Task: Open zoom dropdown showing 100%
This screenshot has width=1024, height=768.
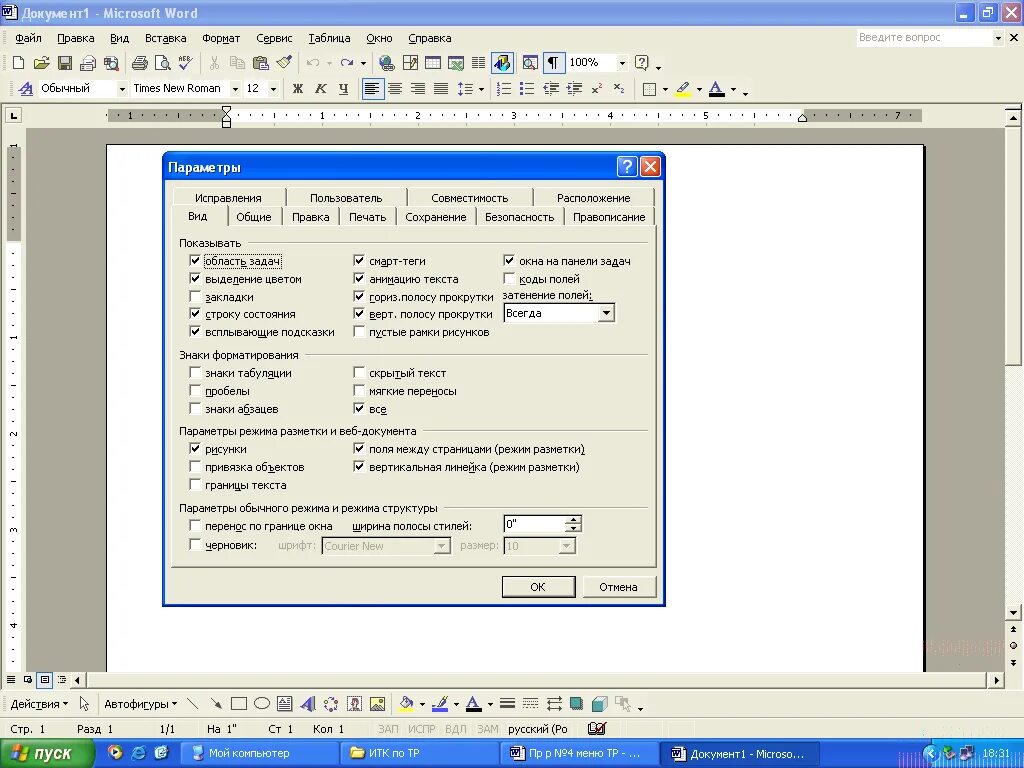Action: tap(622, 63)
